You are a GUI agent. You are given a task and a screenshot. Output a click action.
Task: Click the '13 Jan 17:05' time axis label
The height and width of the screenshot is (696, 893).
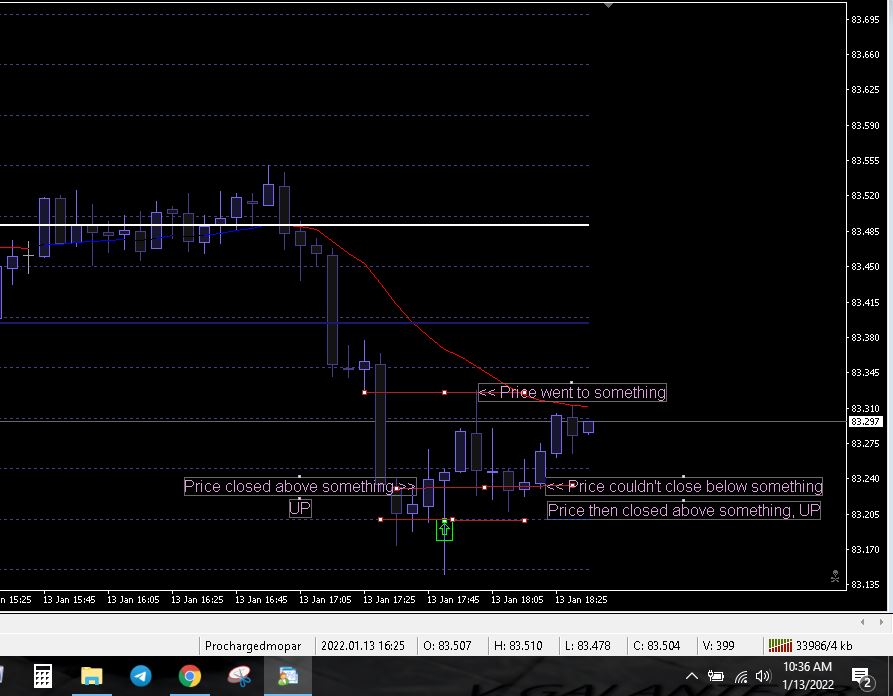(325, 600)
